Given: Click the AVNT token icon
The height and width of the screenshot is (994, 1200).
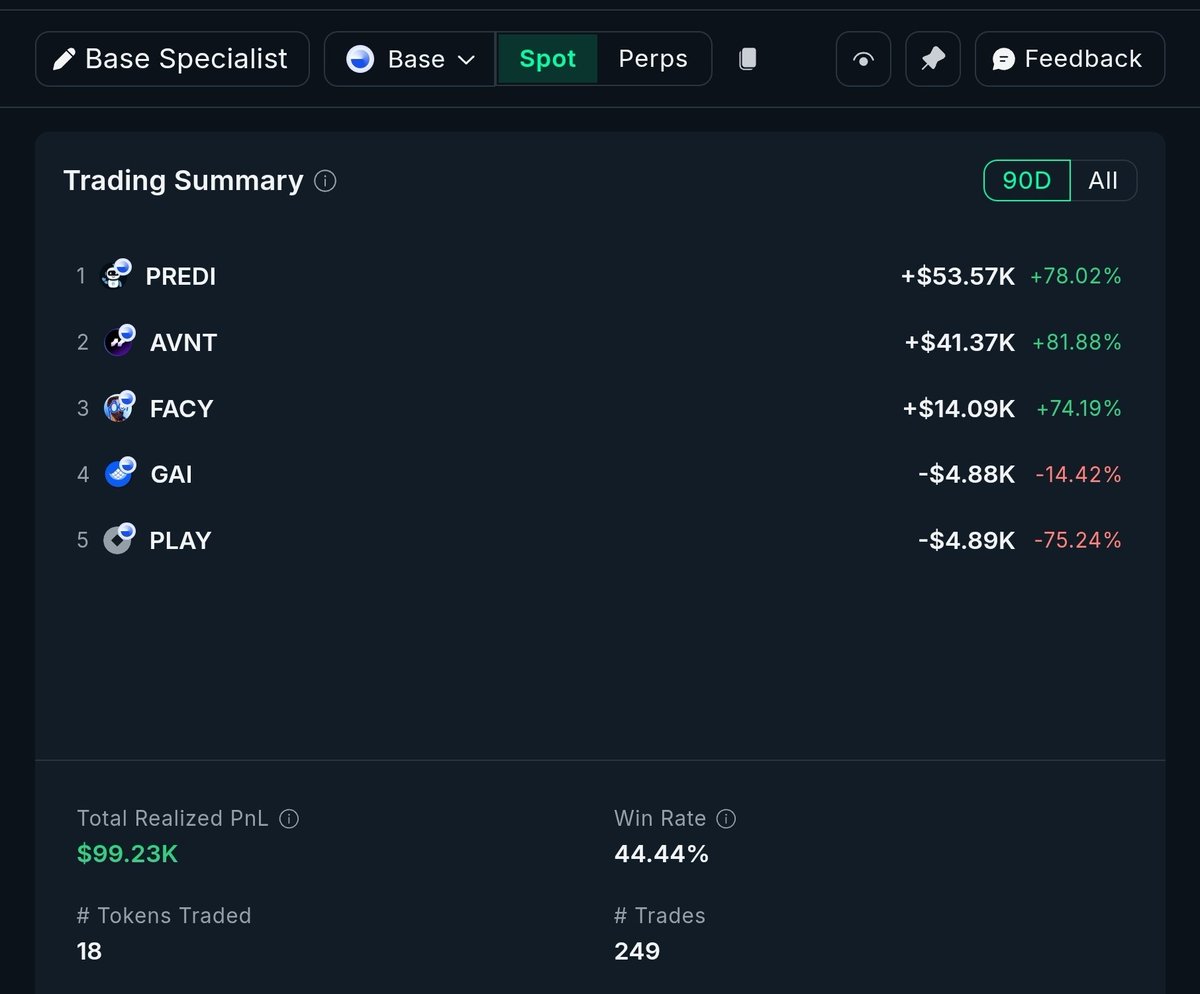Looking at the screenshot, I should click(119, 341).
